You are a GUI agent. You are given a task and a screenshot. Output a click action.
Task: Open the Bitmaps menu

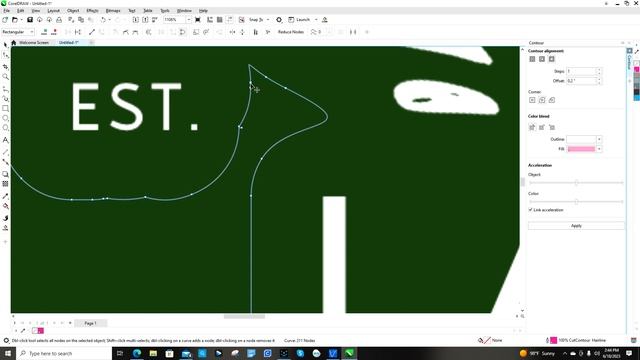113,11
